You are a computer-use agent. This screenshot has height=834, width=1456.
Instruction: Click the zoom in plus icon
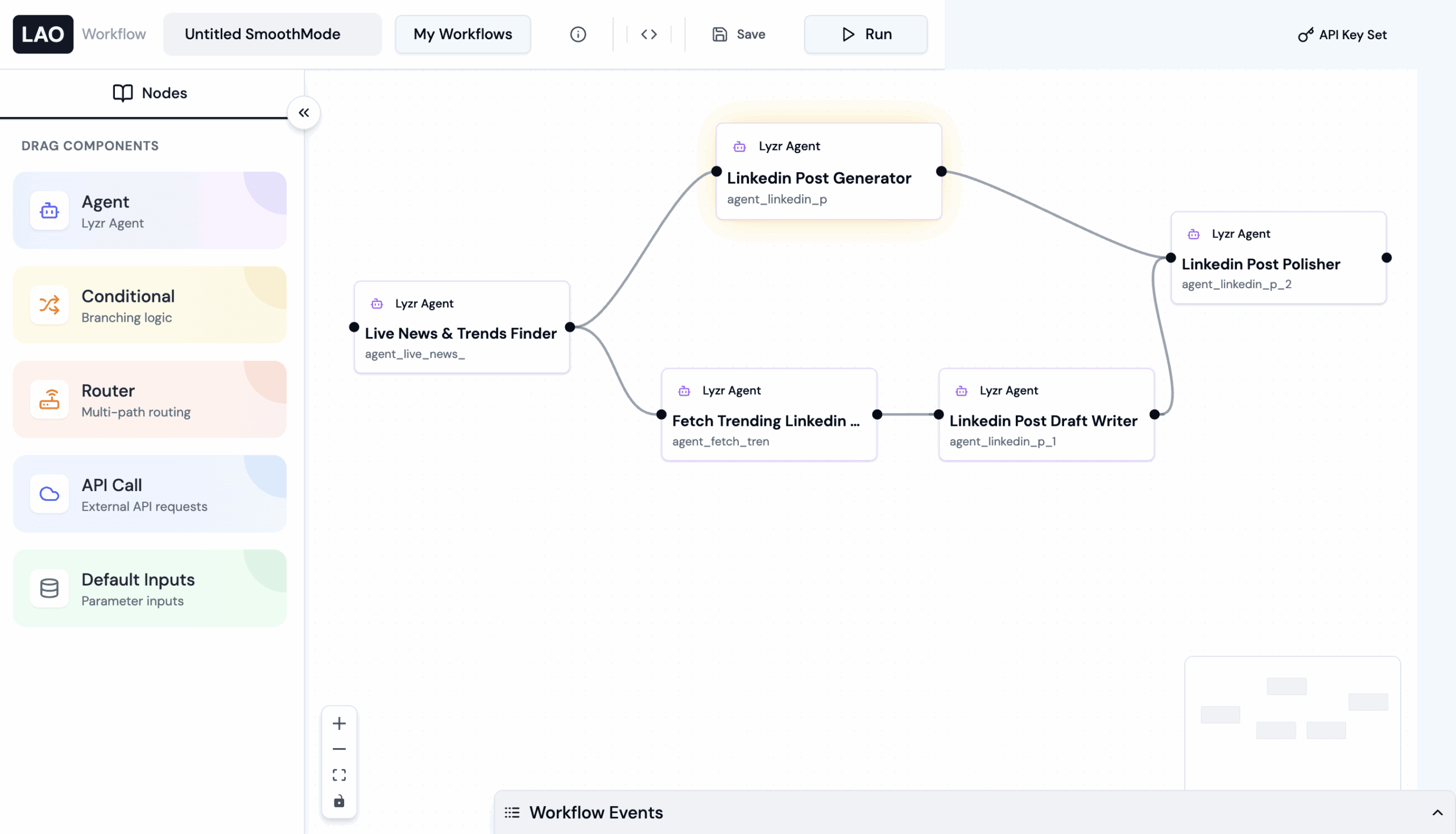click(x=339, y=724)
